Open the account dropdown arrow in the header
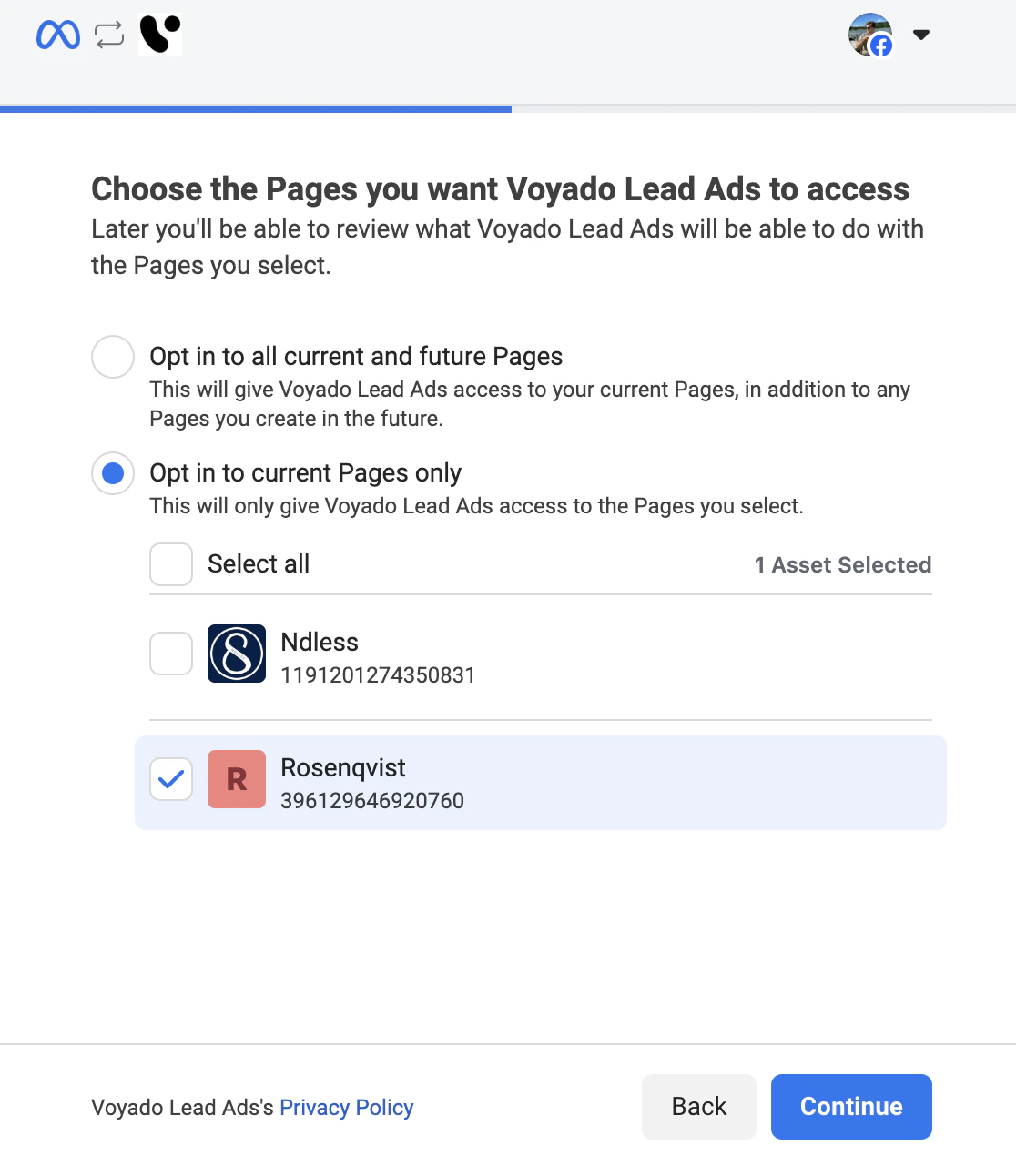 coord(921,35)
